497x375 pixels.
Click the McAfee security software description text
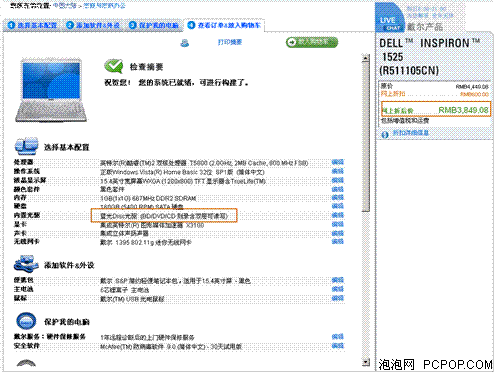click(x=171, y=347)
